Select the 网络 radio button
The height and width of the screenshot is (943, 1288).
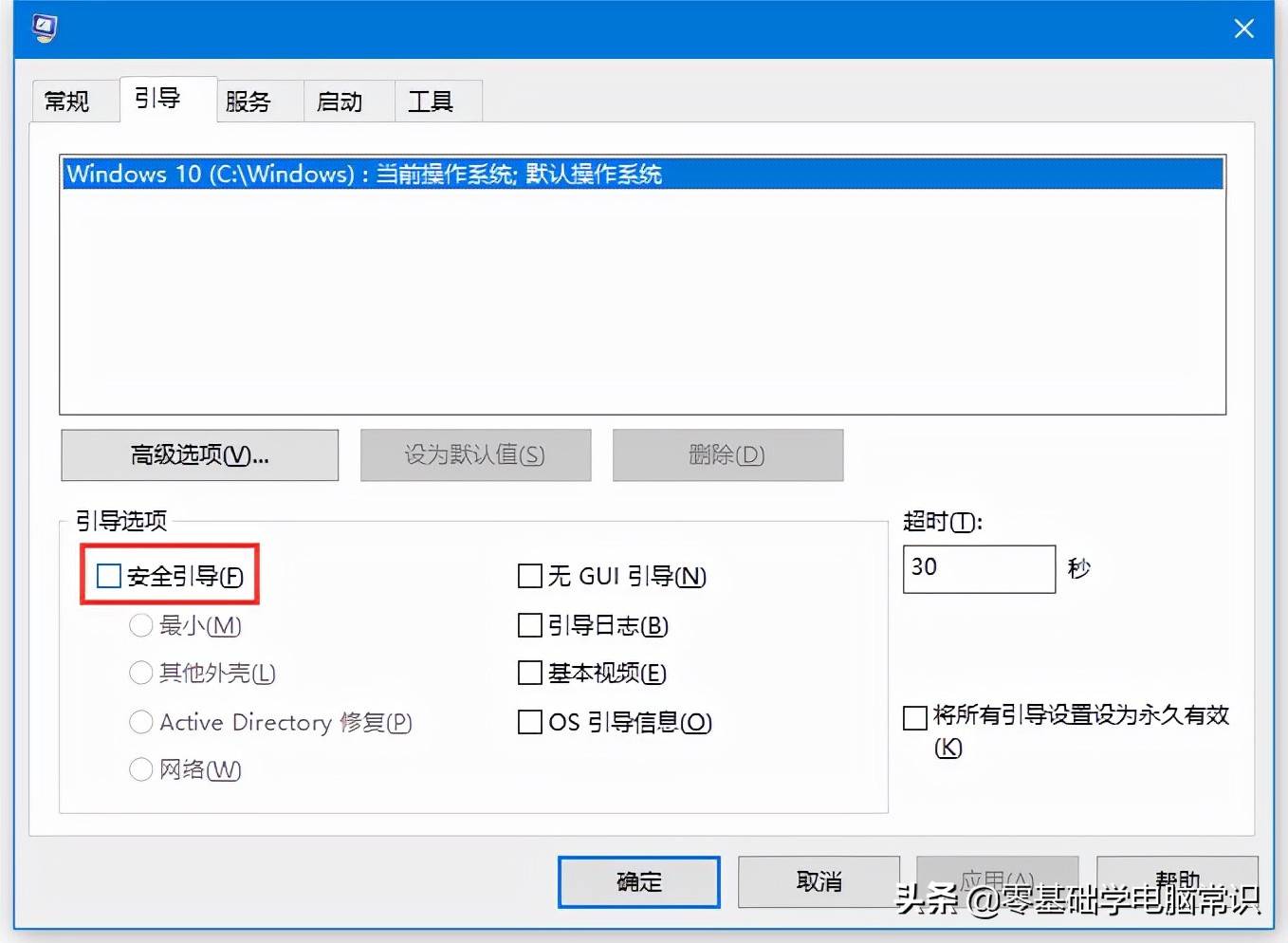140,769
